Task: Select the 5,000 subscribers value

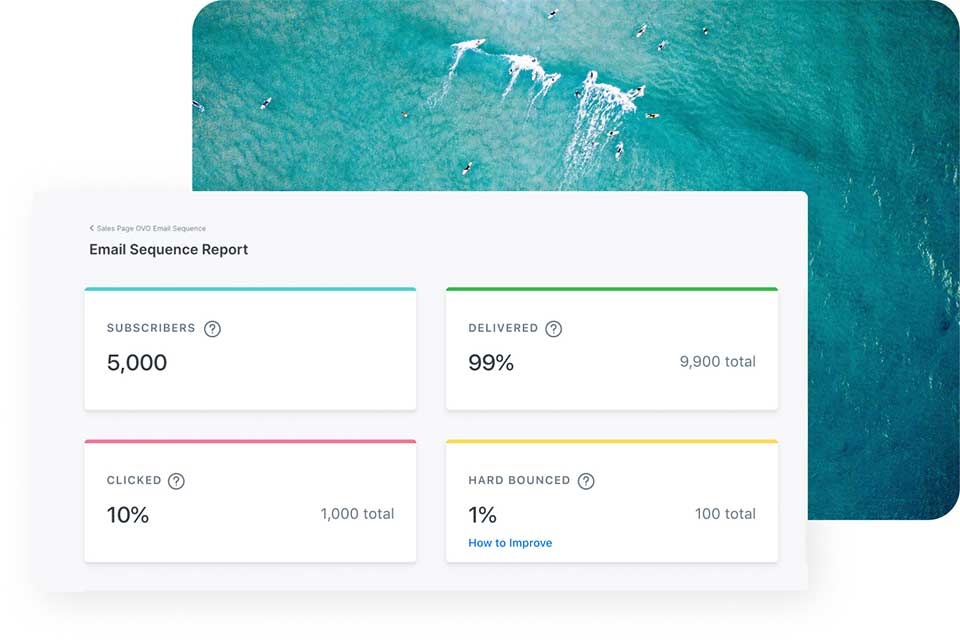Action: pos(137,363)
